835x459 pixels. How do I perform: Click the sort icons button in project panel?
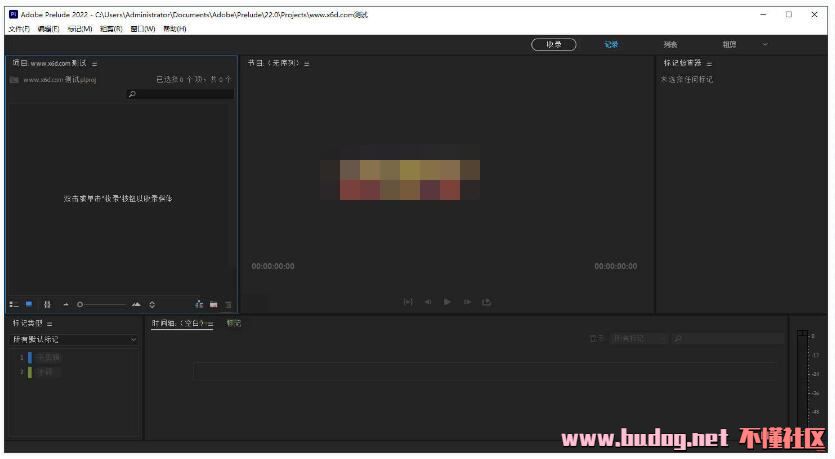[152, 304]
